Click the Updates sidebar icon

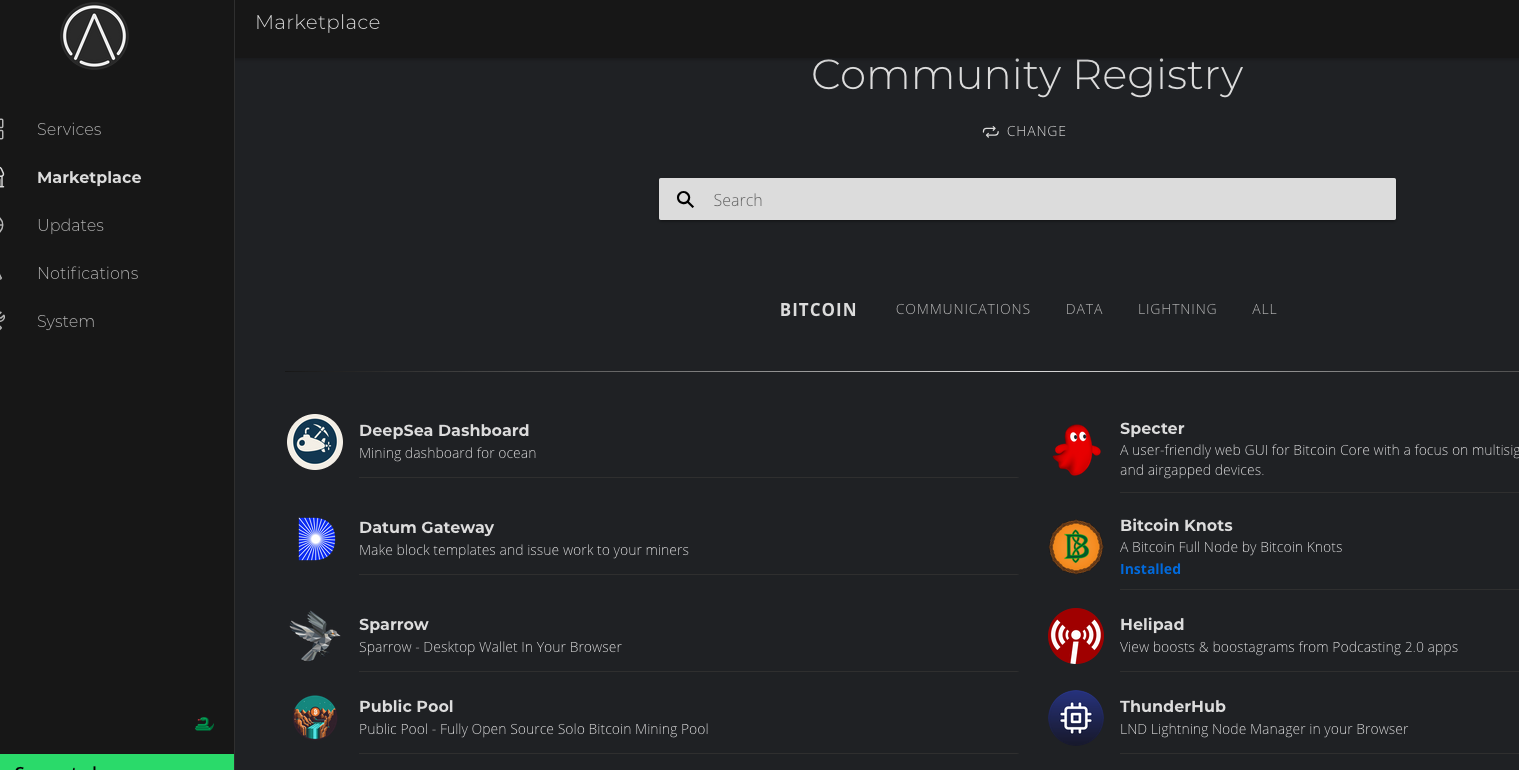click(x=2, y=225)
